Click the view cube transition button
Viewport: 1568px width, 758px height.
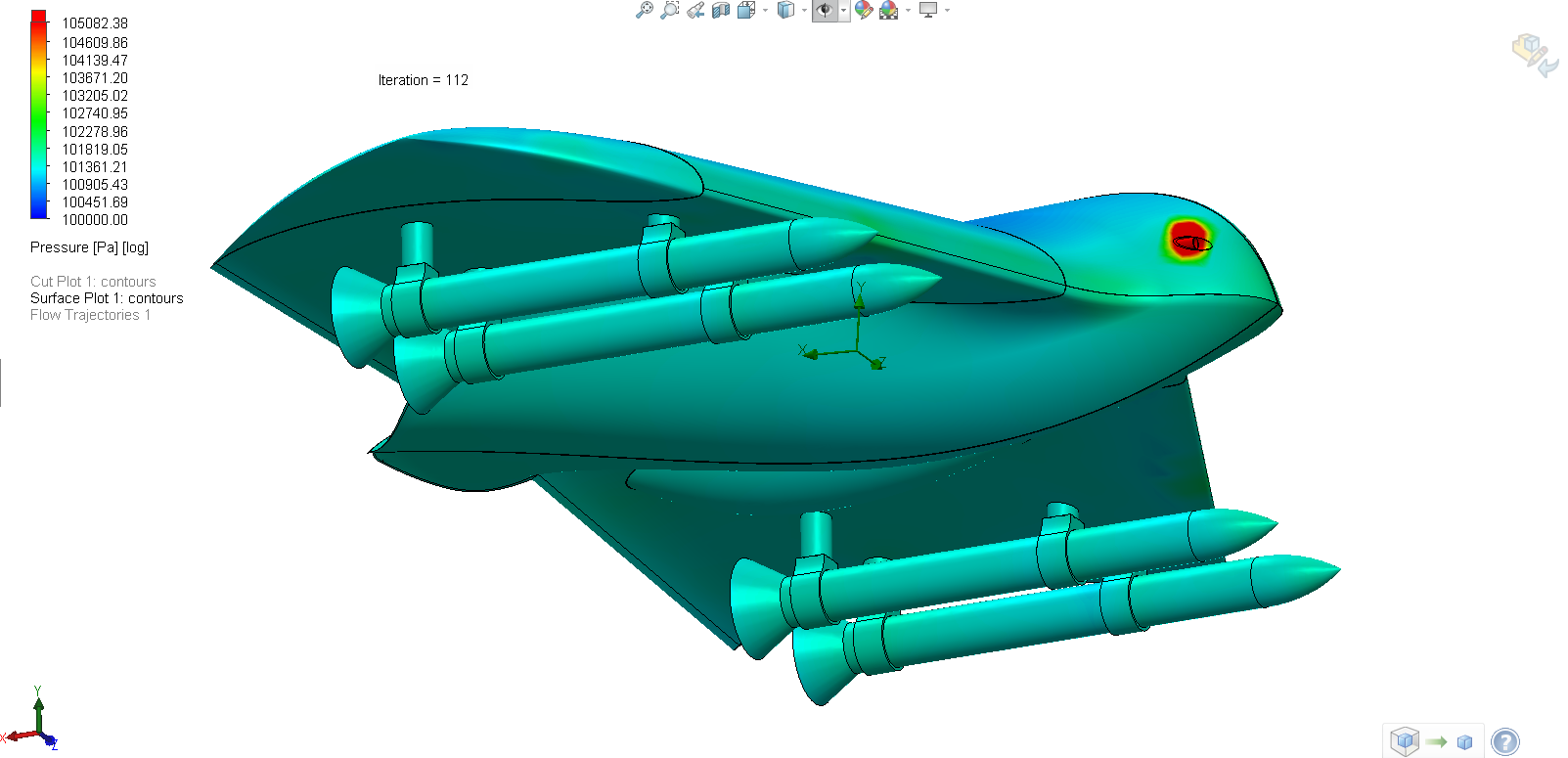(1434, 741)
